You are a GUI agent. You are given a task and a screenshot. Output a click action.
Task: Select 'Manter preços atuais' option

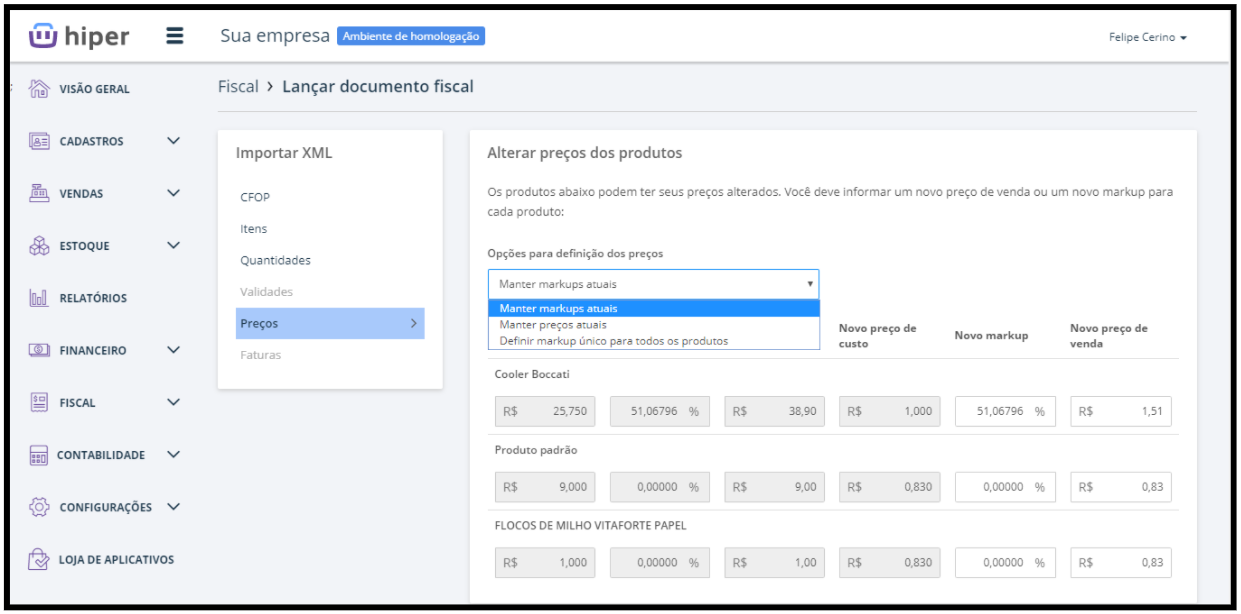[653, 324]
